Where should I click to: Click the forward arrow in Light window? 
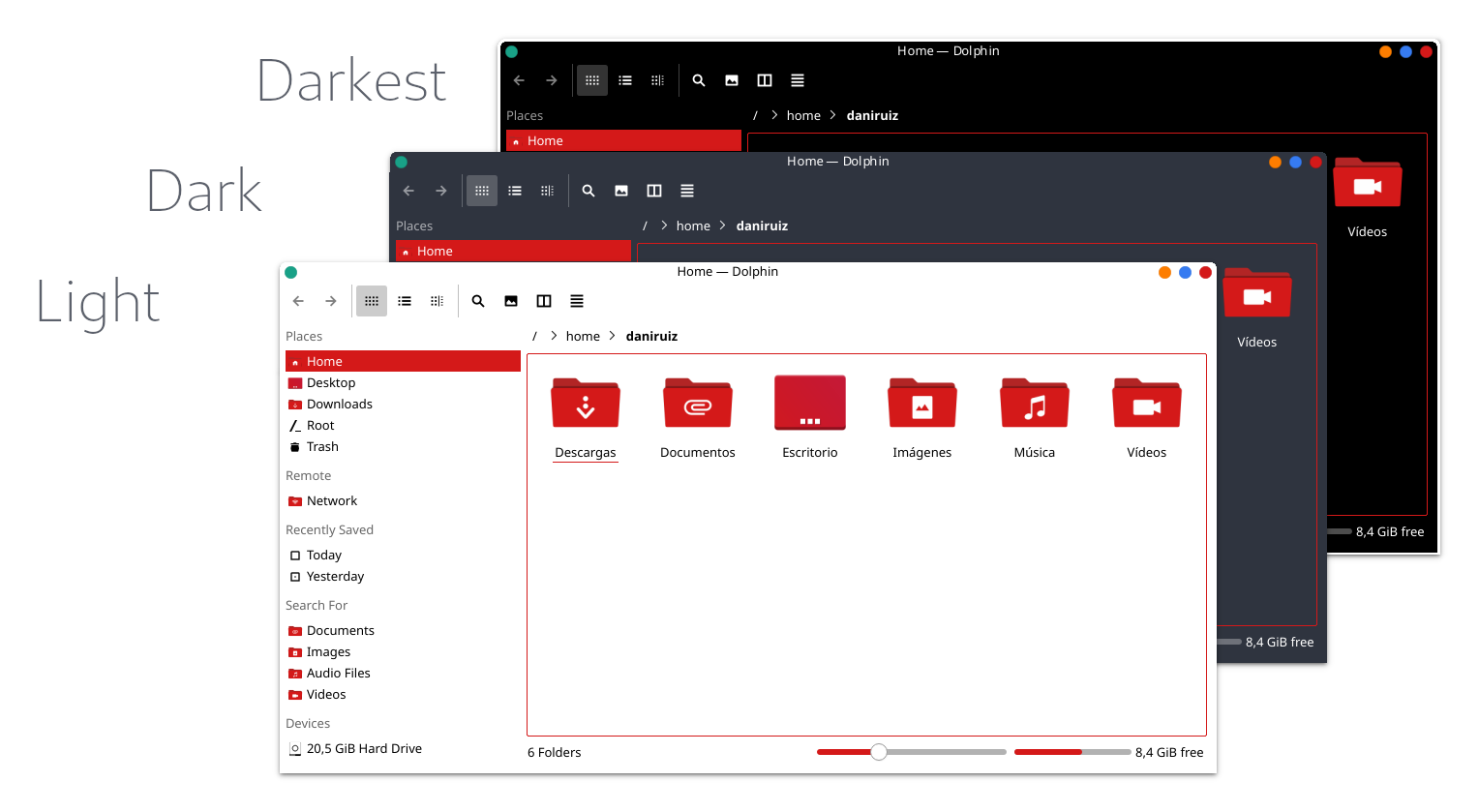[331, 301]
